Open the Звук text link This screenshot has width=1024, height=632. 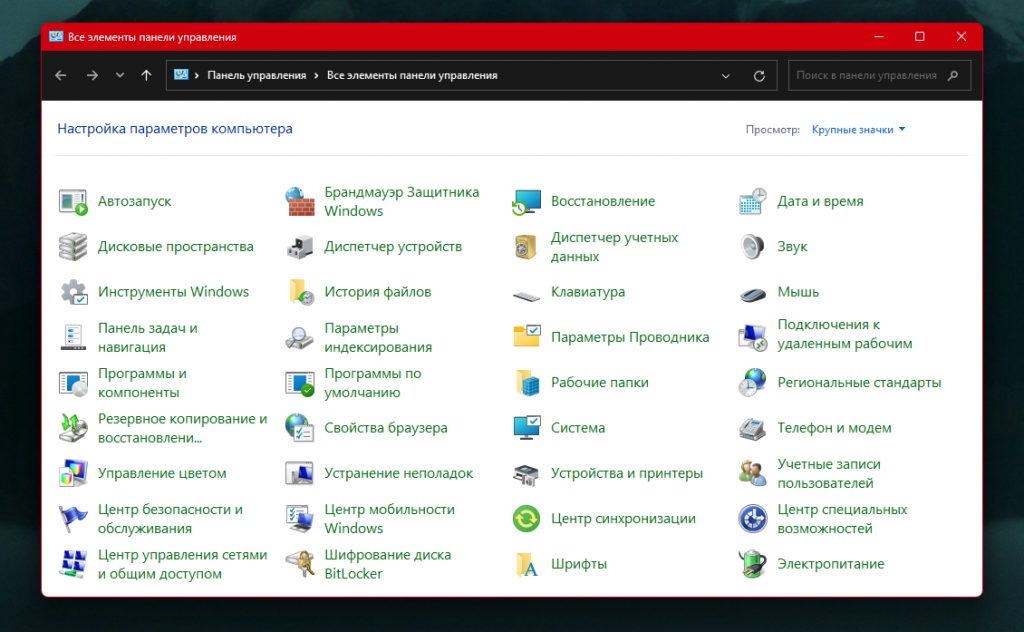[792, 247]
